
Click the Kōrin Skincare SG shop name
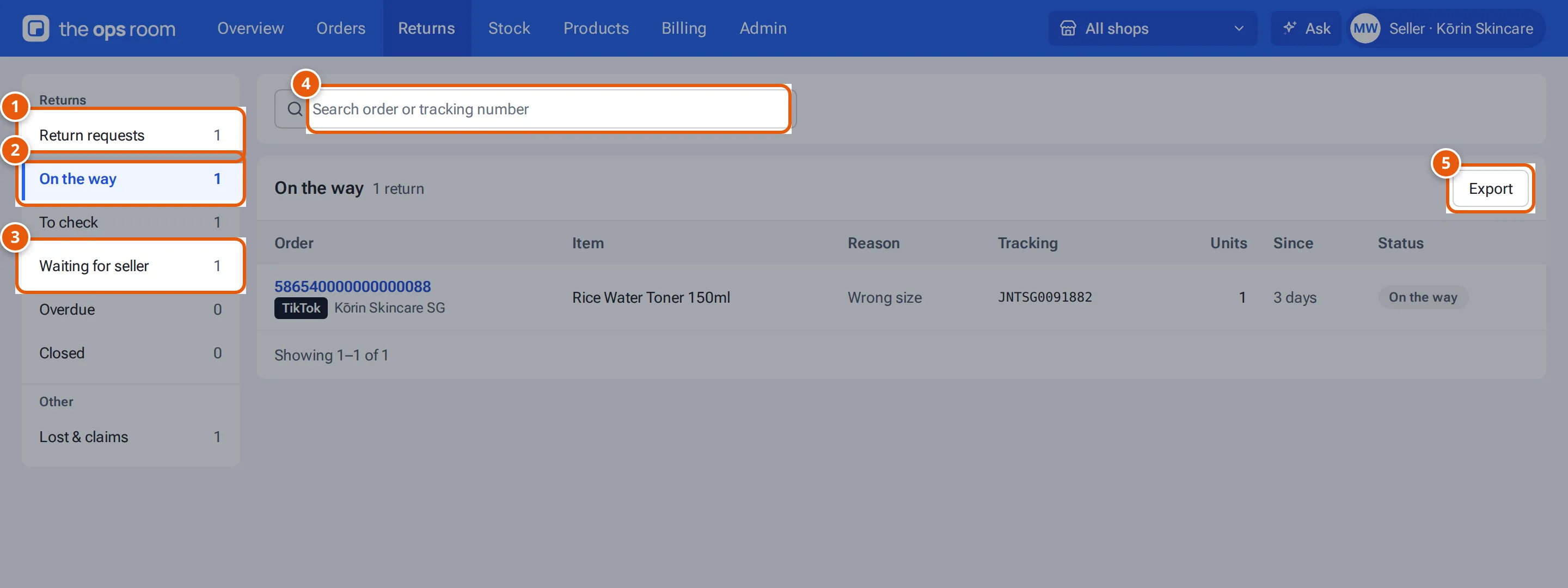(x=390, y=308)
